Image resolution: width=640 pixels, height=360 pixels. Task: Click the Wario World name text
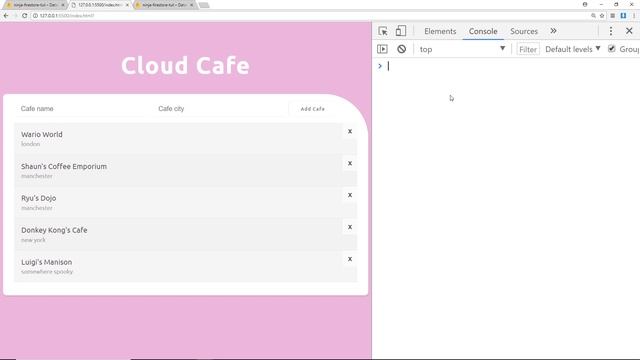[x=42, y=134]
